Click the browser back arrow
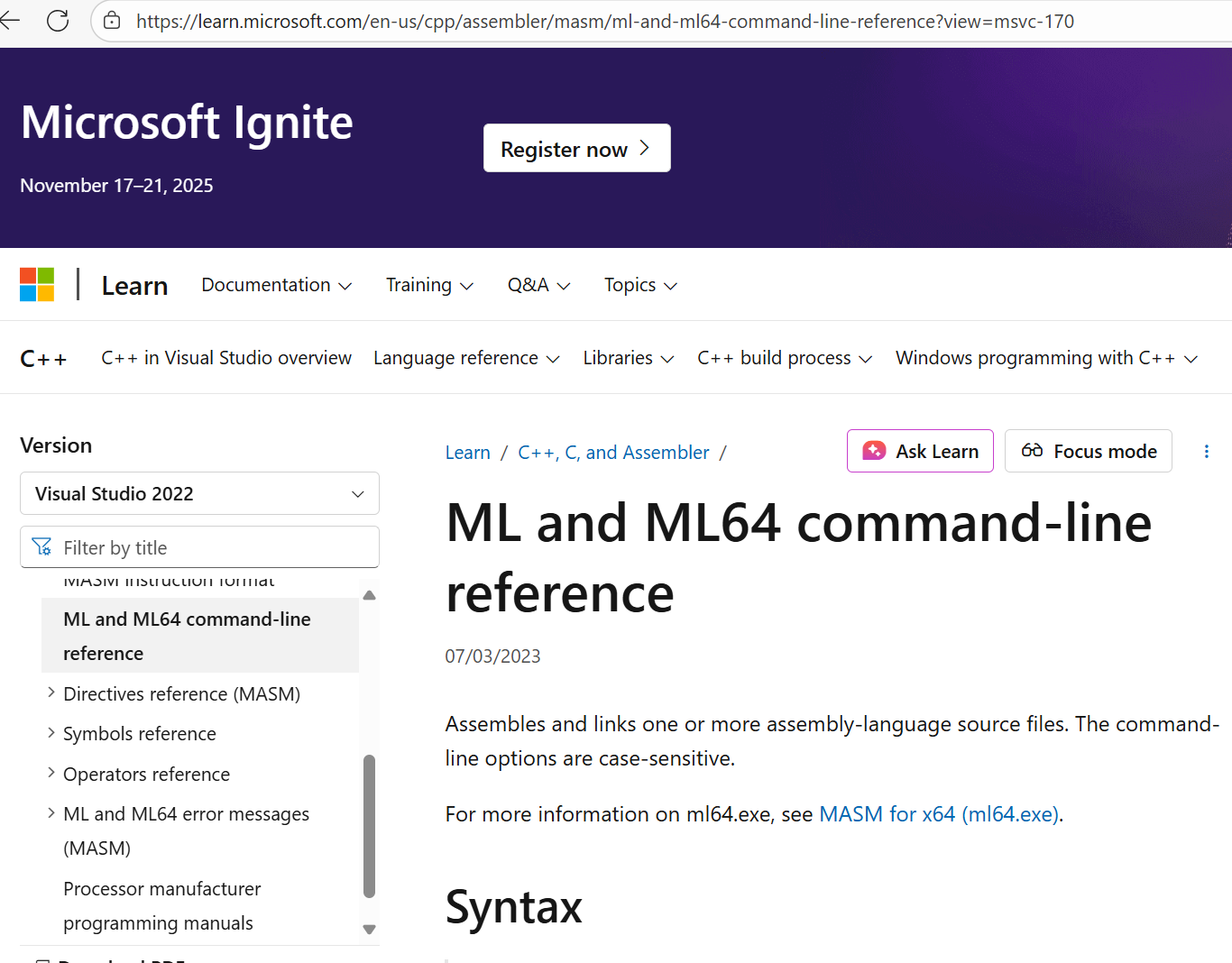Image resolution: width=1232 pixels, height=963 pixels. pyautogui.click(x=10, y=21)
